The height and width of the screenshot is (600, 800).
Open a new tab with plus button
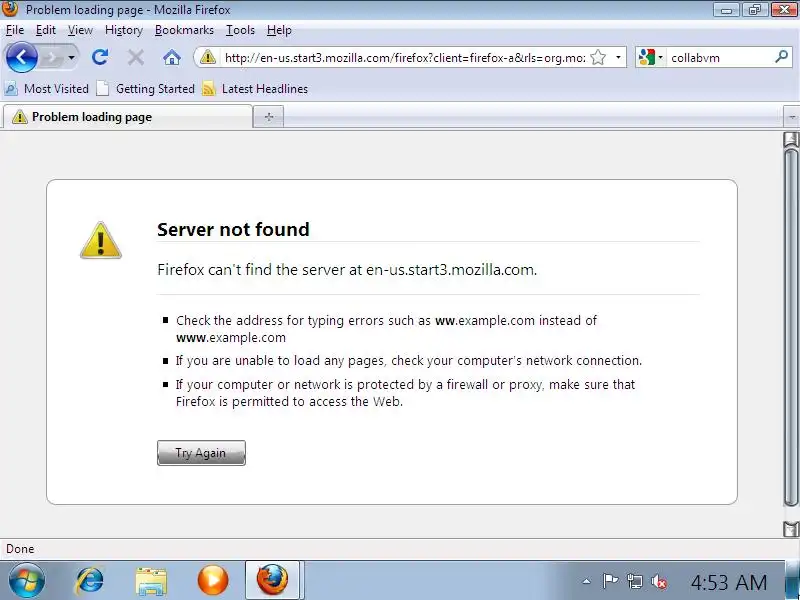[269, 117]
